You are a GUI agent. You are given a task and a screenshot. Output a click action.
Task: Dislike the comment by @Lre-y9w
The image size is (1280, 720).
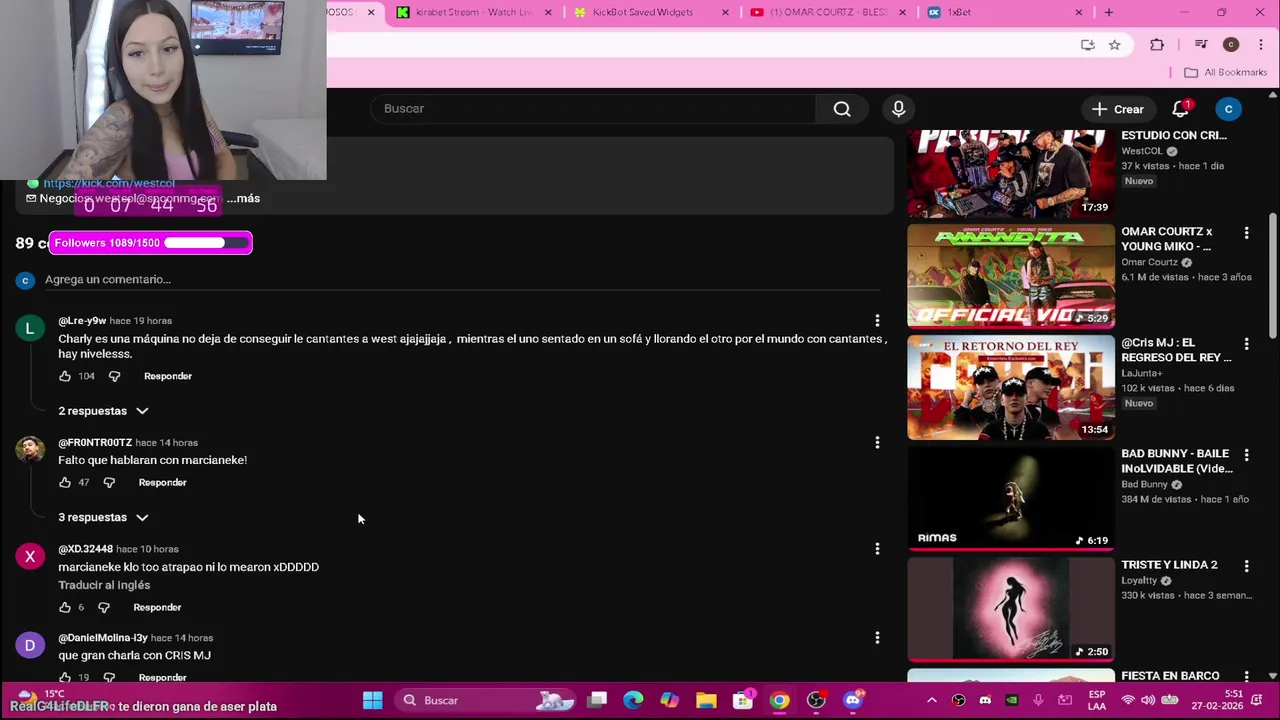pyautogui.click(x=114, y=376)
